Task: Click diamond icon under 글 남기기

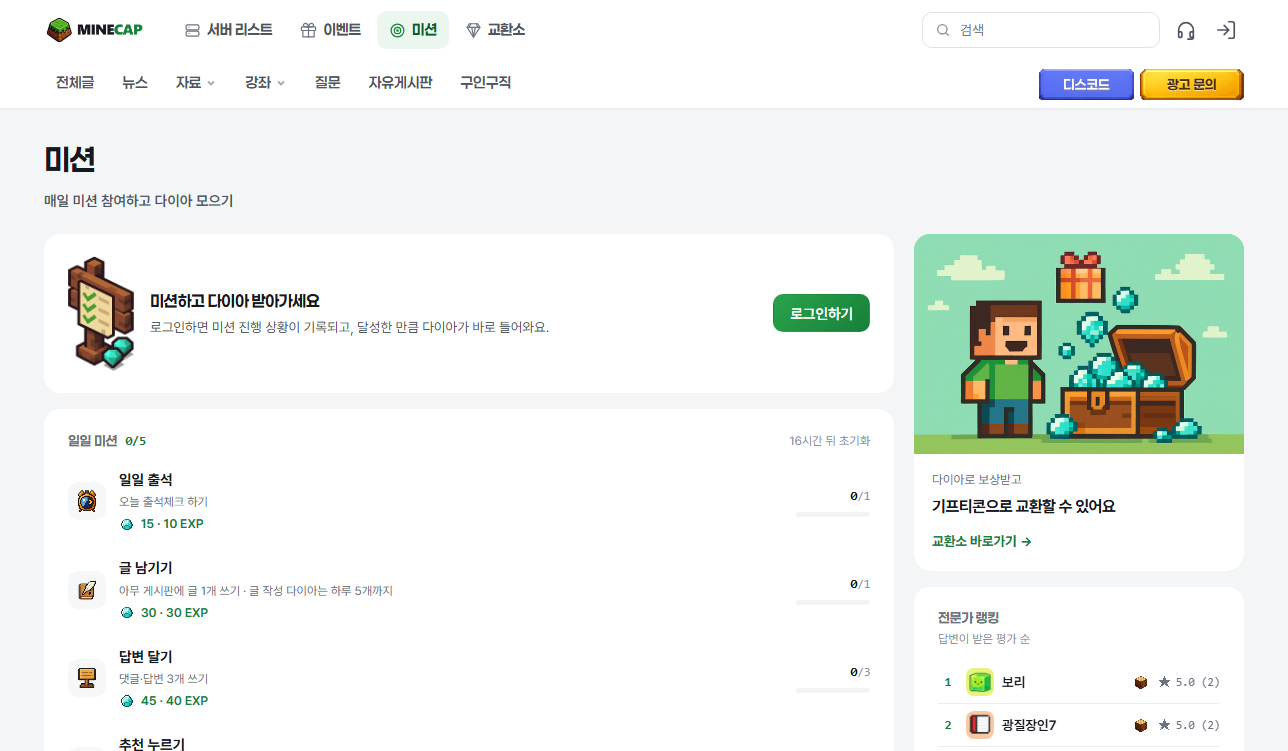Action: click(127, 613)
